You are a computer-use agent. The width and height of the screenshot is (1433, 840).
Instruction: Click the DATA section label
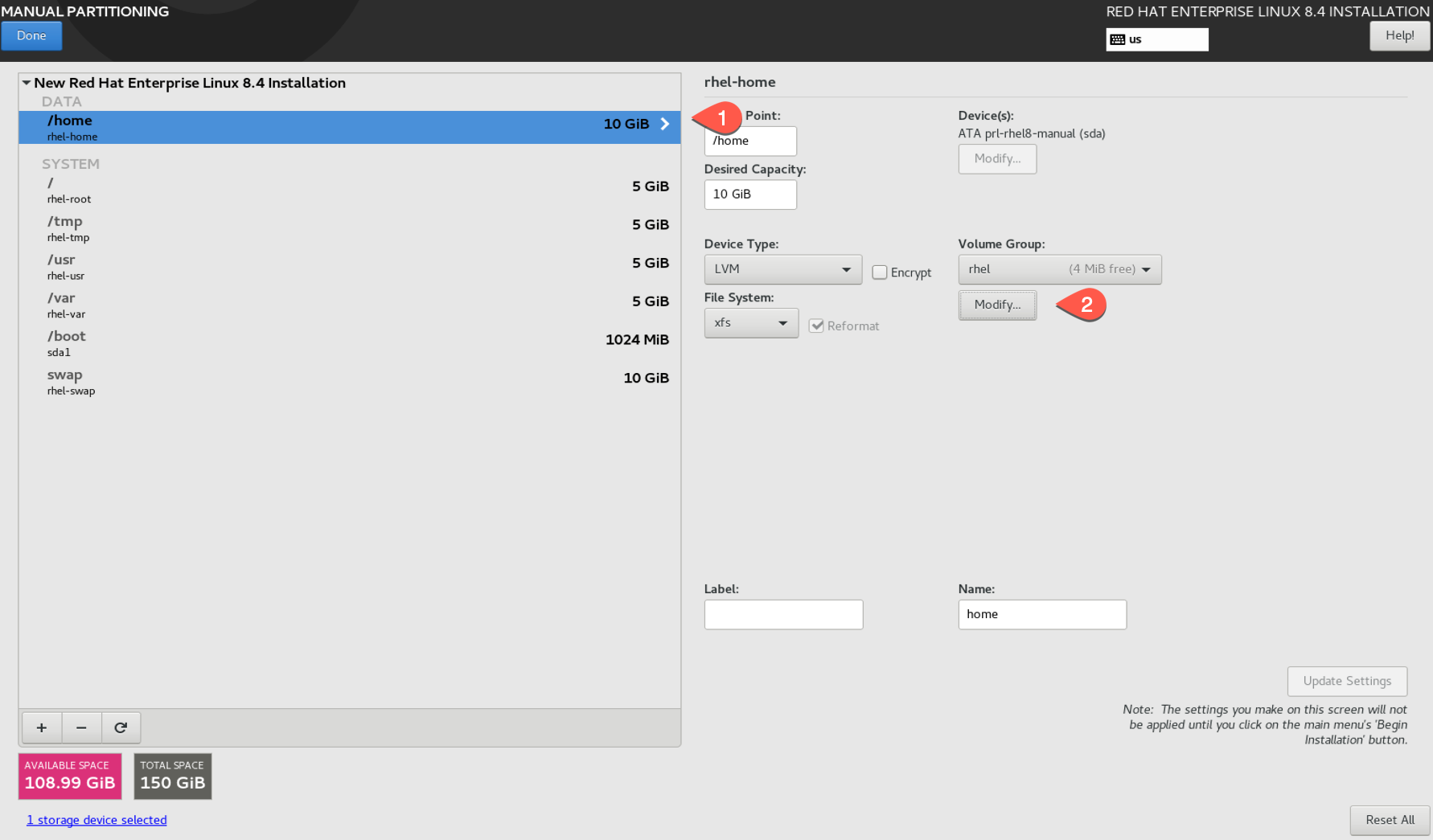pyautogui.click(x=62, y=101)
